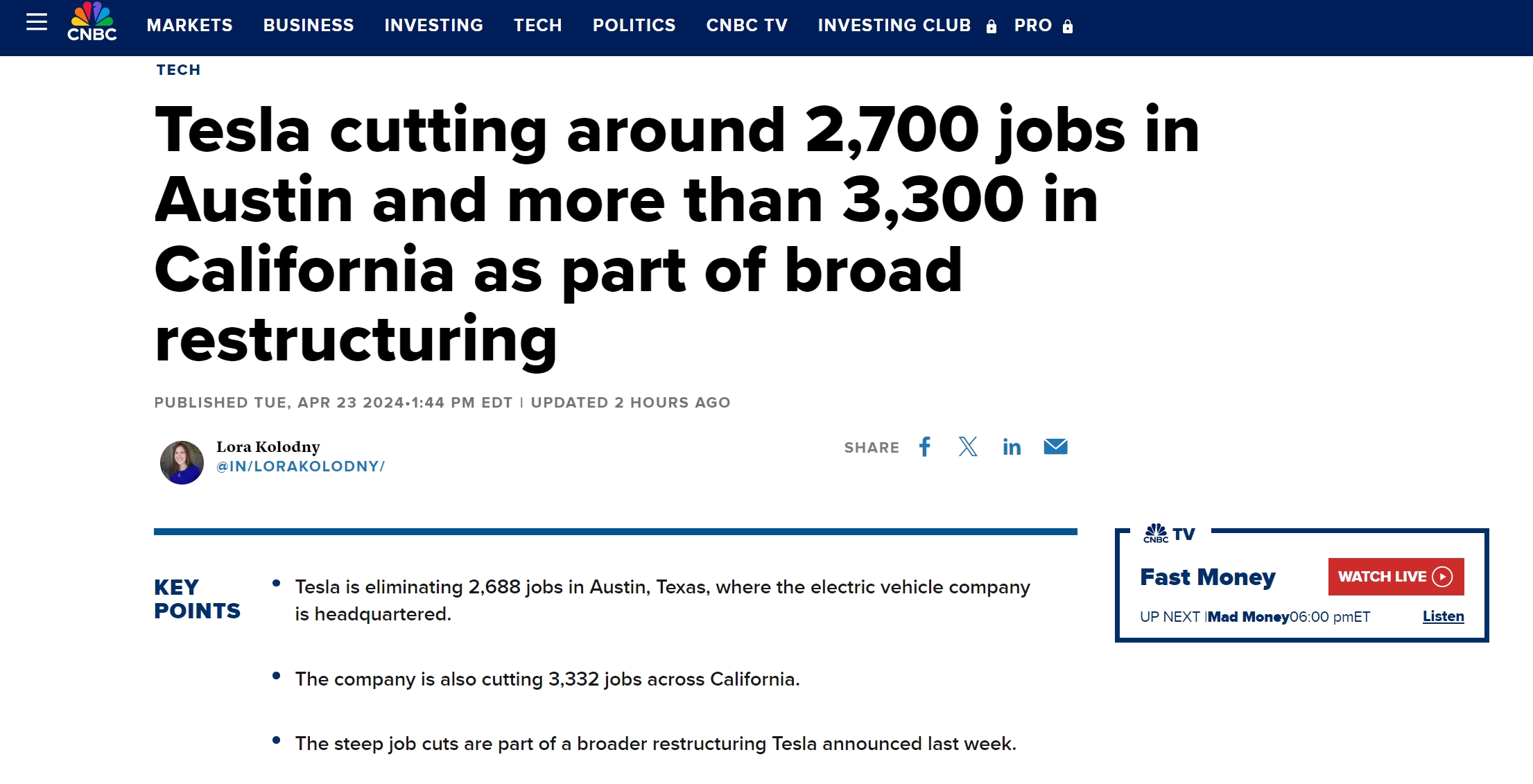Go to the Investing section
1533x784 pixels.
[434, 26]
